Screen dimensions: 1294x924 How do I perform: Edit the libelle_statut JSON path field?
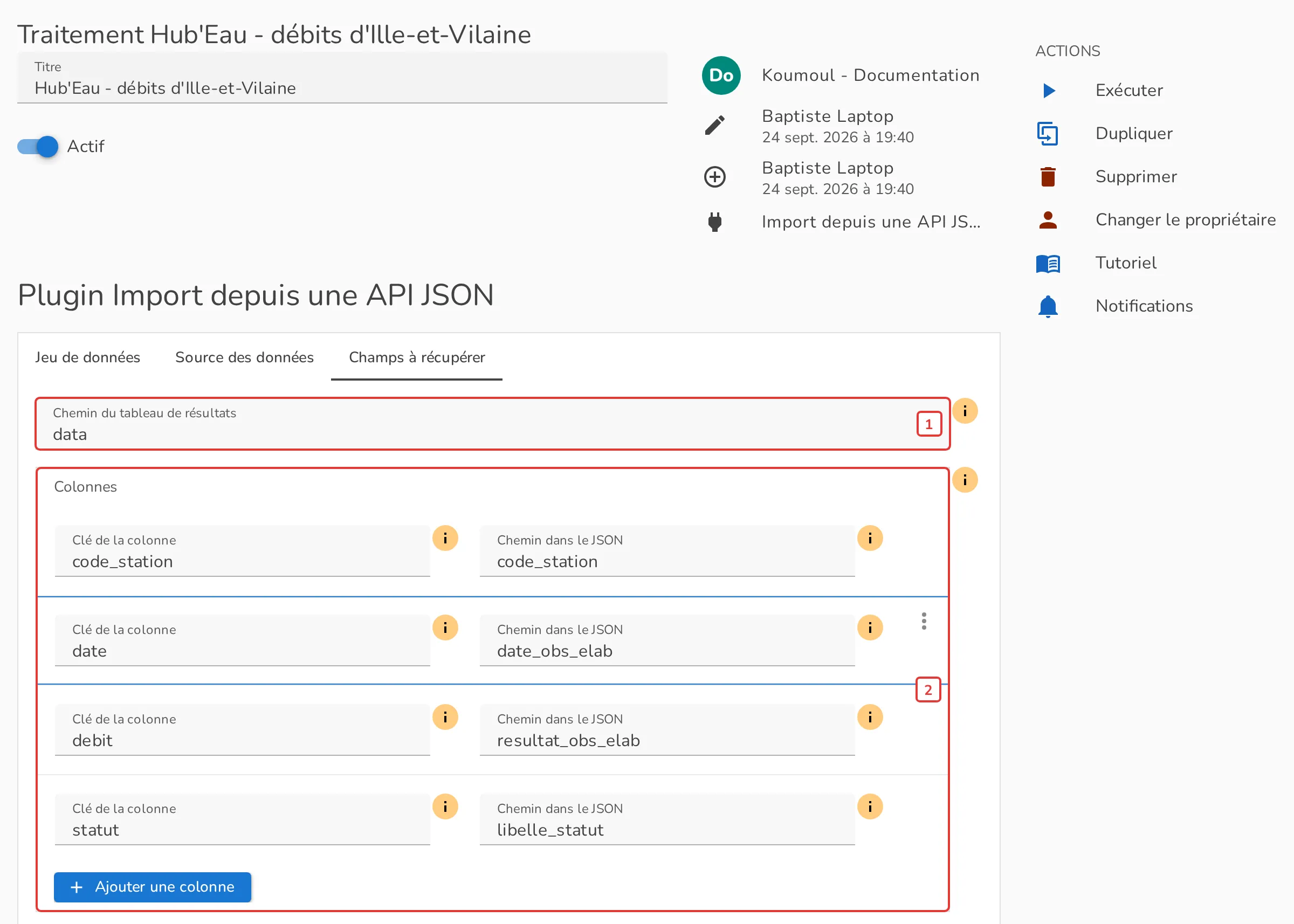click(x=667, y=820)
